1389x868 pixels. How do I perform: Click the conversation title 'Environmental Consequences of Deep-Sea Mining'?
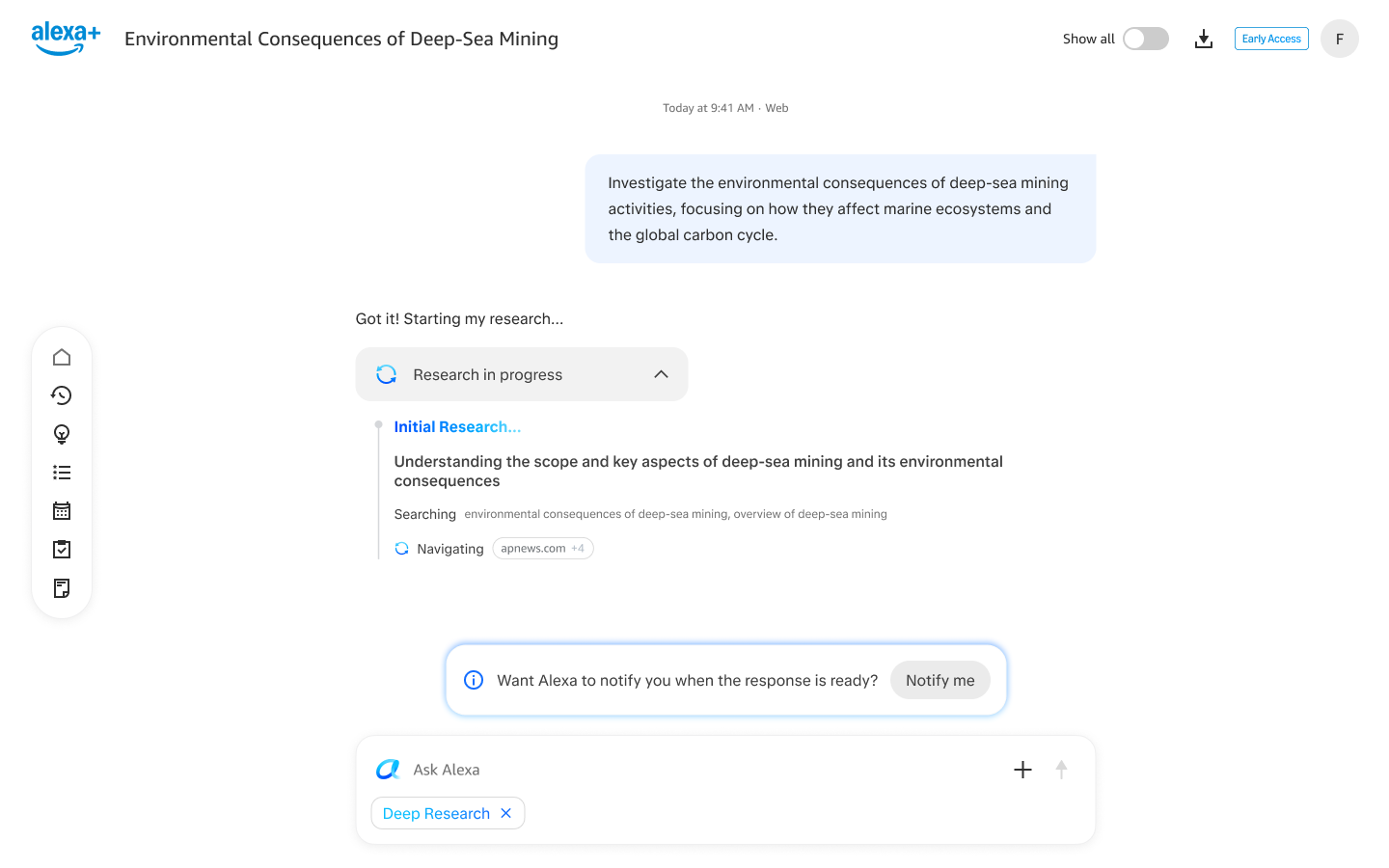(341, 39)
